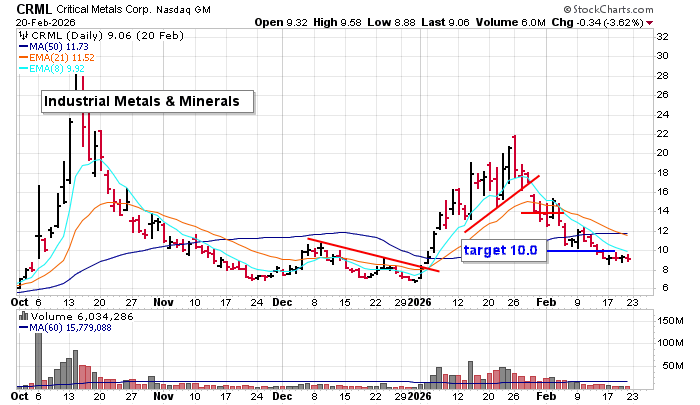Click the MA(50) legend entry
The image size is (700, 405).
coord(48,45)
